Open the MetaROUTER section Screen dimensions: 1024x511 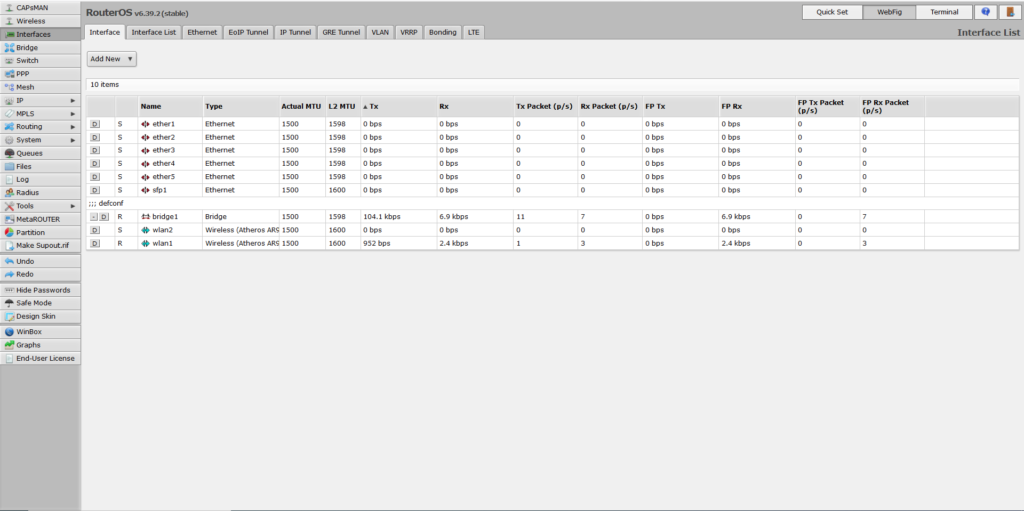pos(40,219)
